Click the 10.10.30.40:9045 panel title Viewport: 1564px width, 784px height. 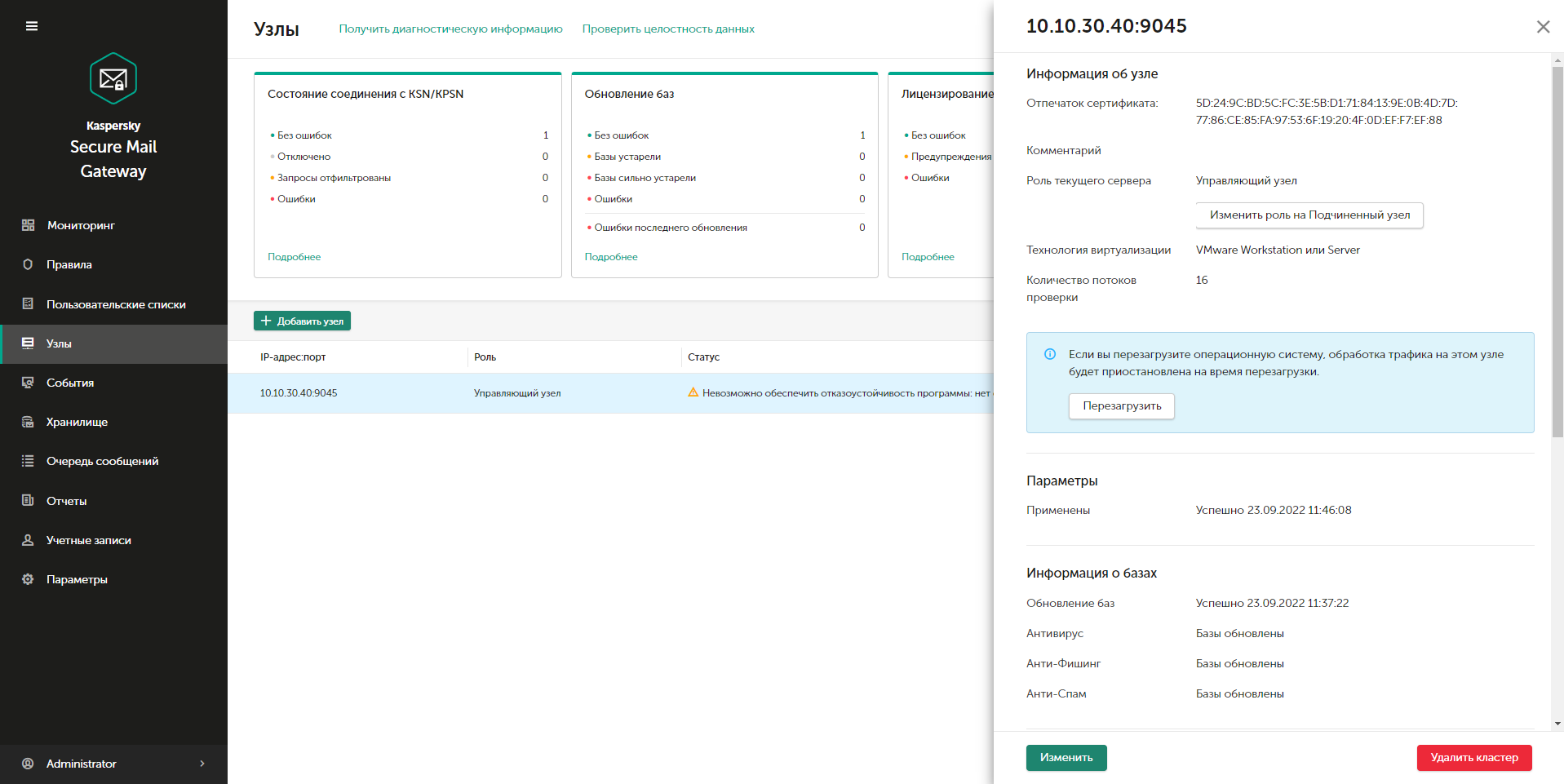tap(1106, 26)
